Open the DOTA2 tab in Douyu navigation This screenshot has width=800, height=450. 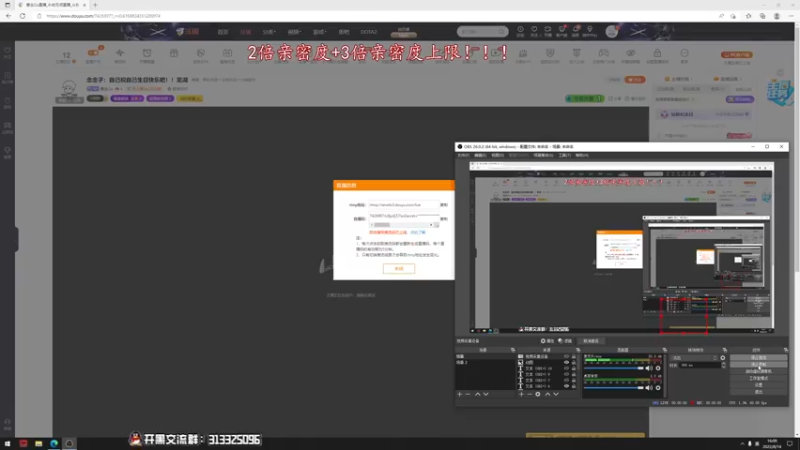point(368,32)
